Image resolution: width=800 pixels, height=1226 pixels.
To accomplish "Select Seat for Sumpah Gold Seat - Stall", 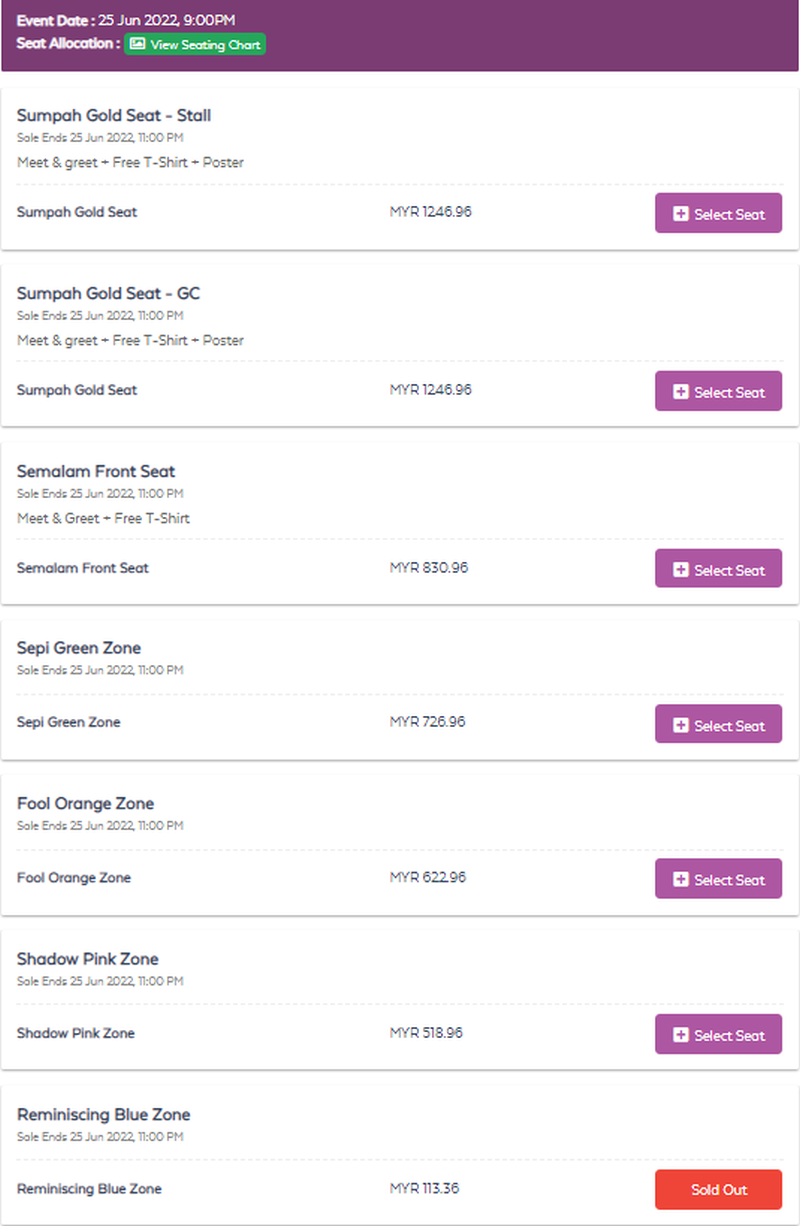I will [x=718, y=213].
